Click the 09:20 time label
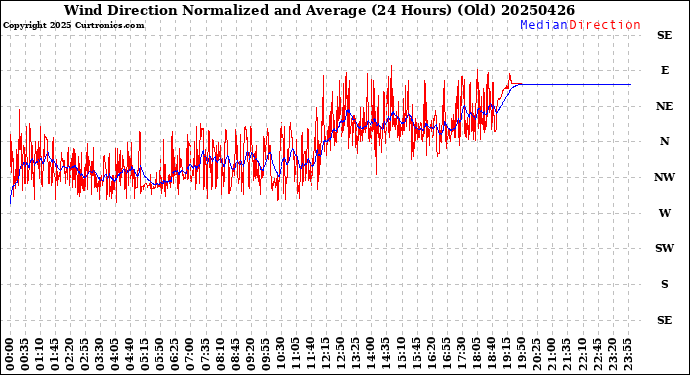Screen dimensions: 690x375 pos(250,354)
